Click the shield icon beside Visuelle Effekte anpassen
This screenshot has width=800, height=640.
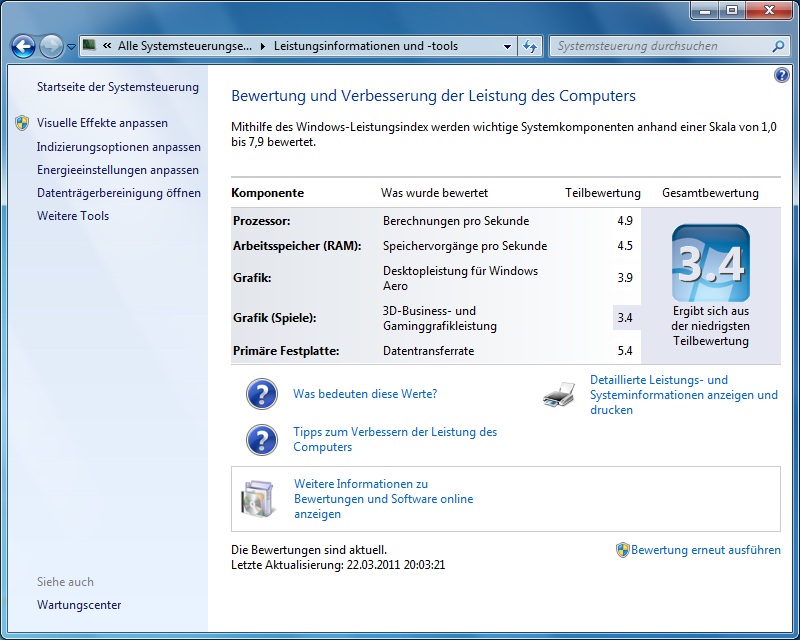22,123
